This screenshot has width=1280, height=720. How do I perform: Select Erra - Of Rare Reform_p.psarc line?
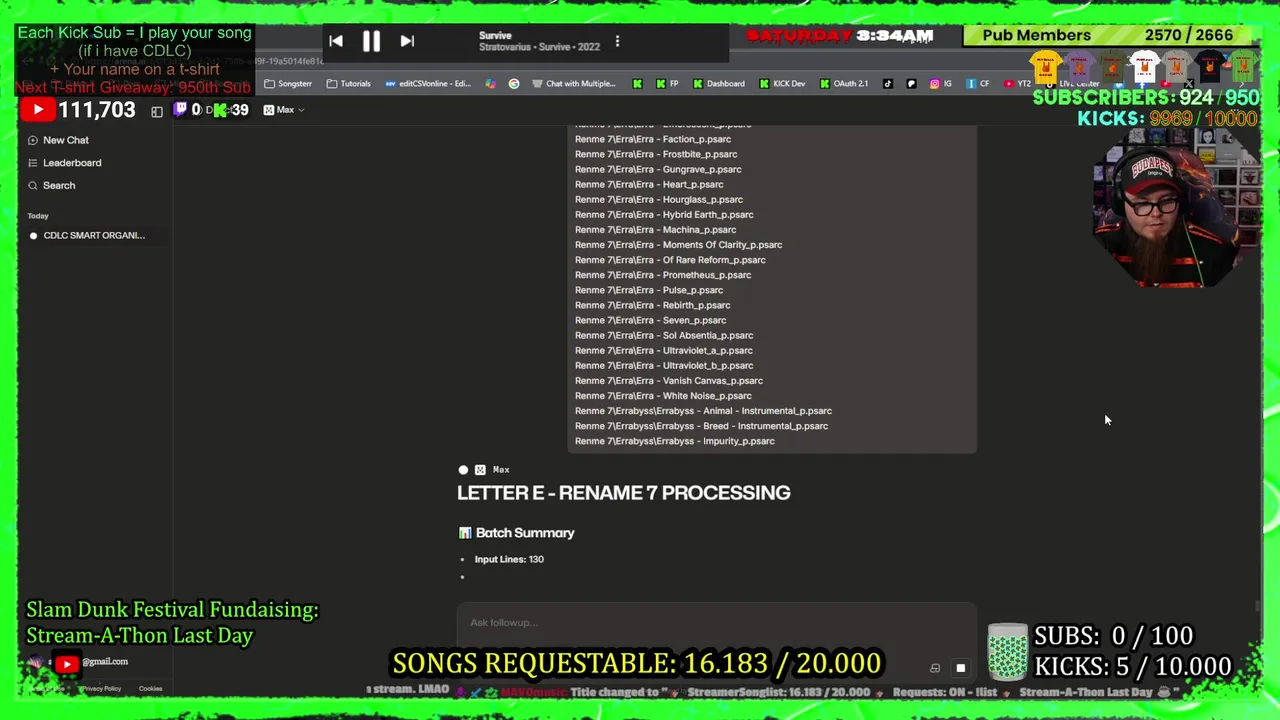[x=670, y=260]
